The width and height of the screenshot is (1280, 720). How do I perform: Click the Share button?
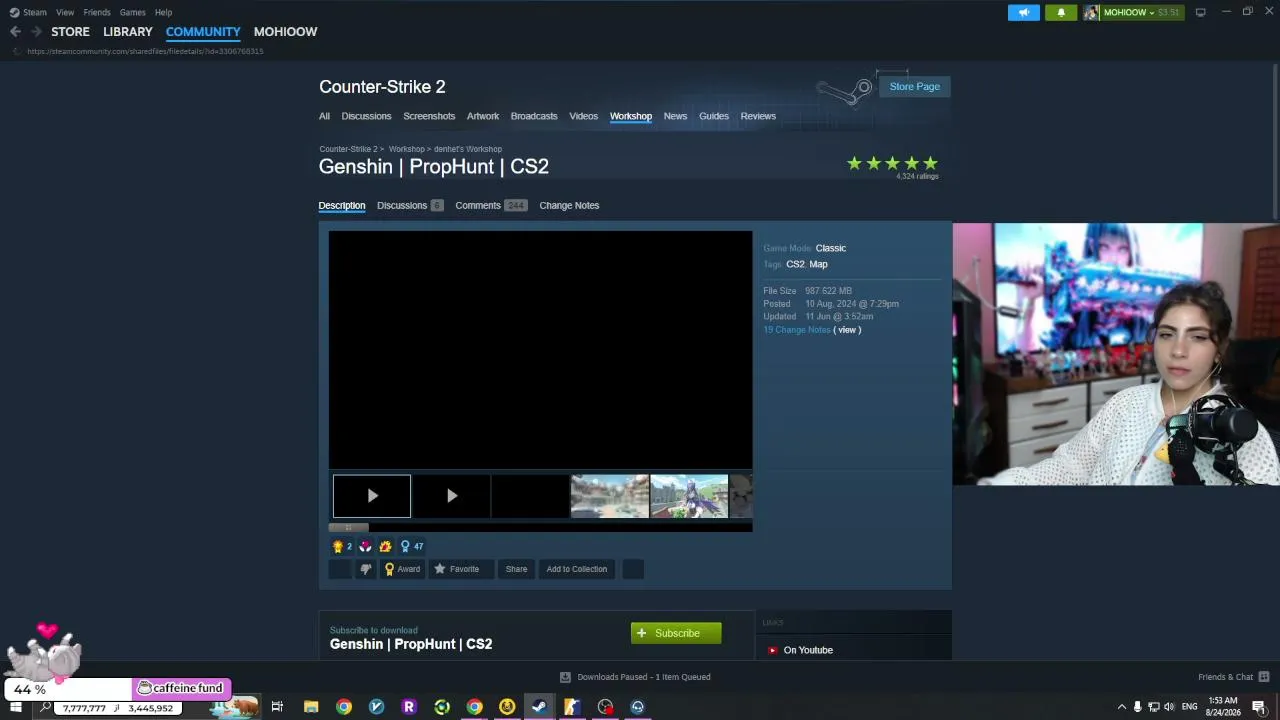coord(516,569)
